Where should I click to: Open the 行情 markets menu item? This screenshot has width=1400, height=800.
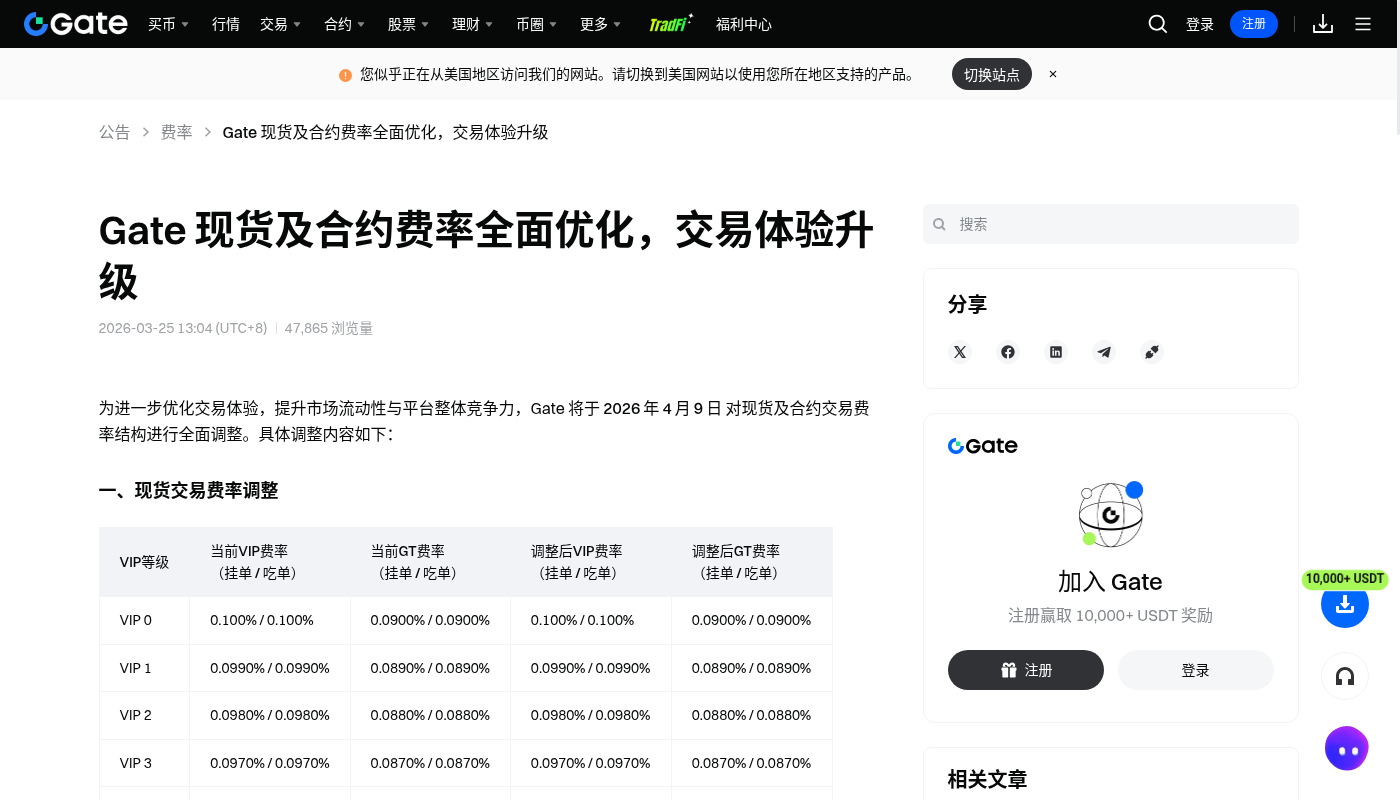tap(226, 24)
